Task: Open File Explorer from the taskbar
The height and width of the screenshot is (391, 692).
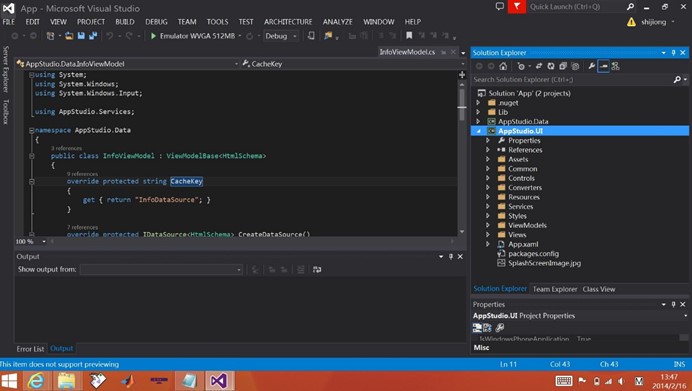Action: (x=67, y=380)
